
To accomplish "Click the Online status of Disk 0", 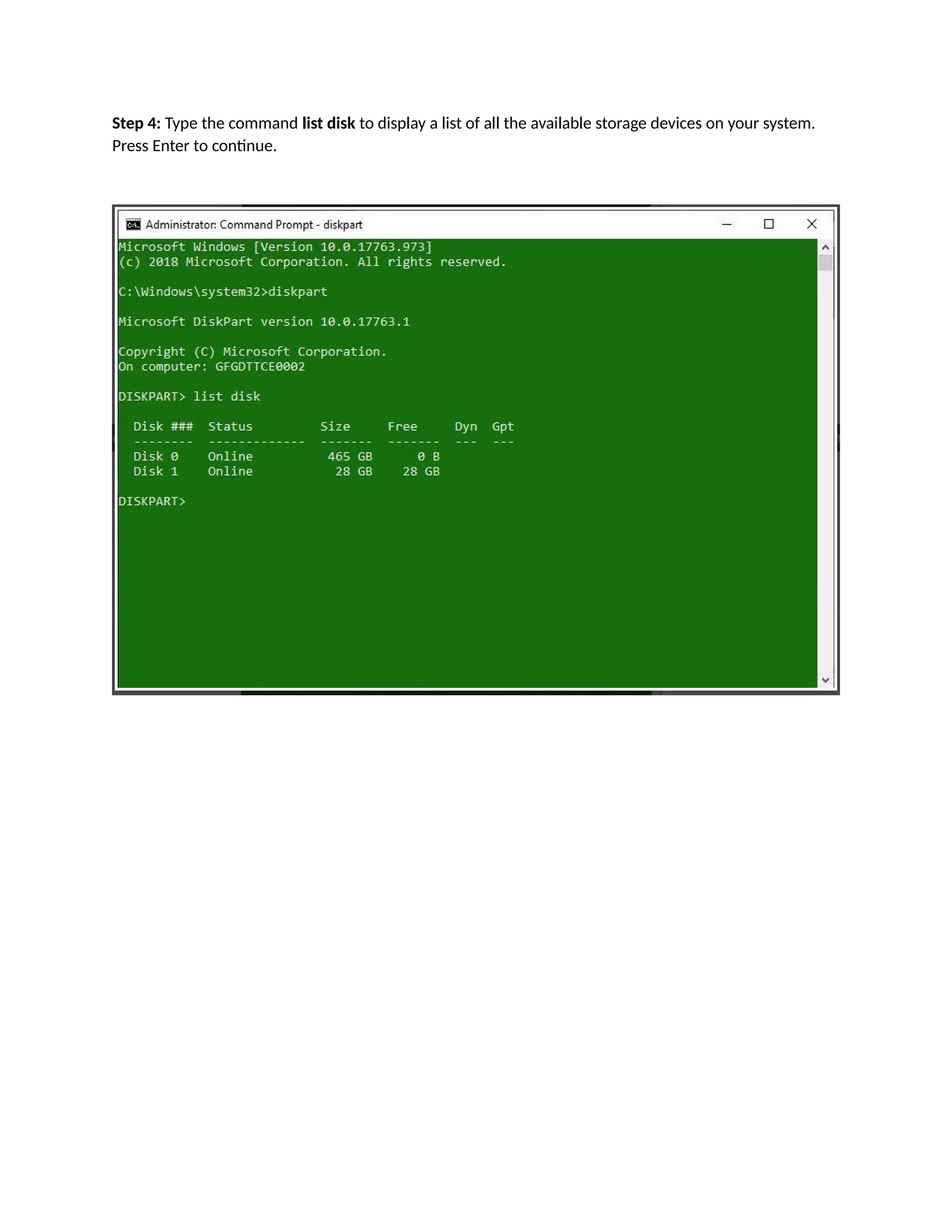I will coord(230,457).
